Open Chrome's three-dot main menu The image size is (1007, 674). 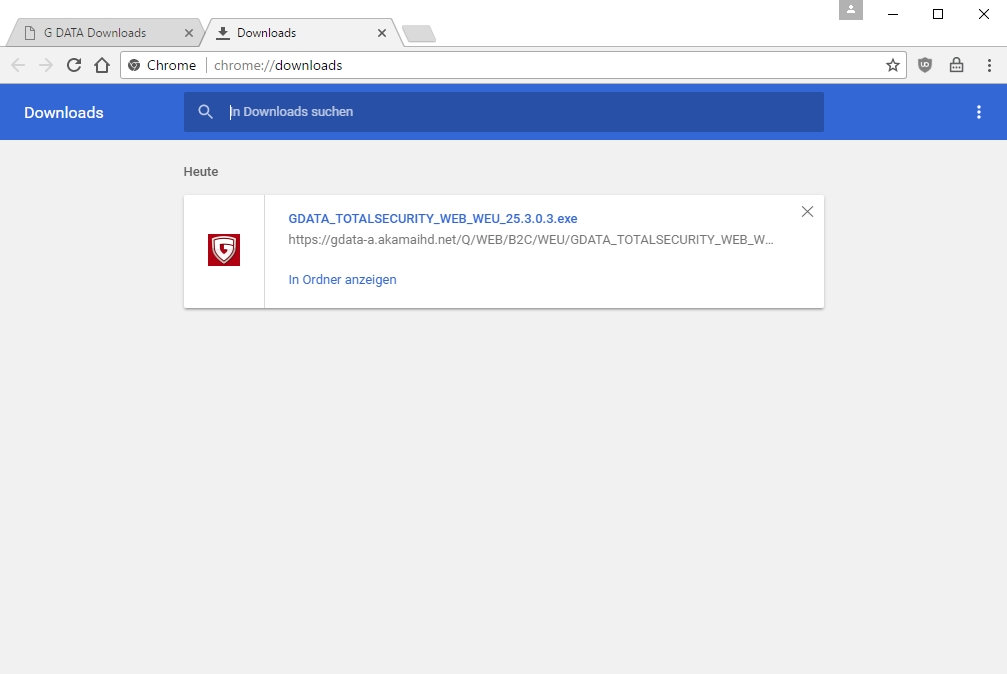(989, 65)
